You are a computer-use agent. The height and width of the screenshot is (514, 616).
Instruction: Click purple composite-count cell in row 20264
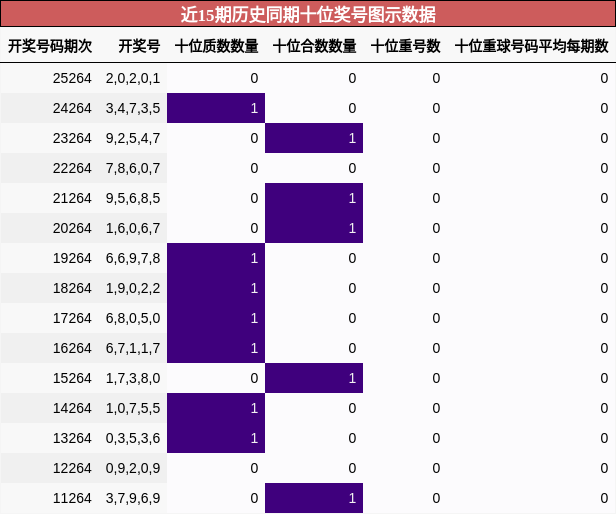tap(314, 228)
